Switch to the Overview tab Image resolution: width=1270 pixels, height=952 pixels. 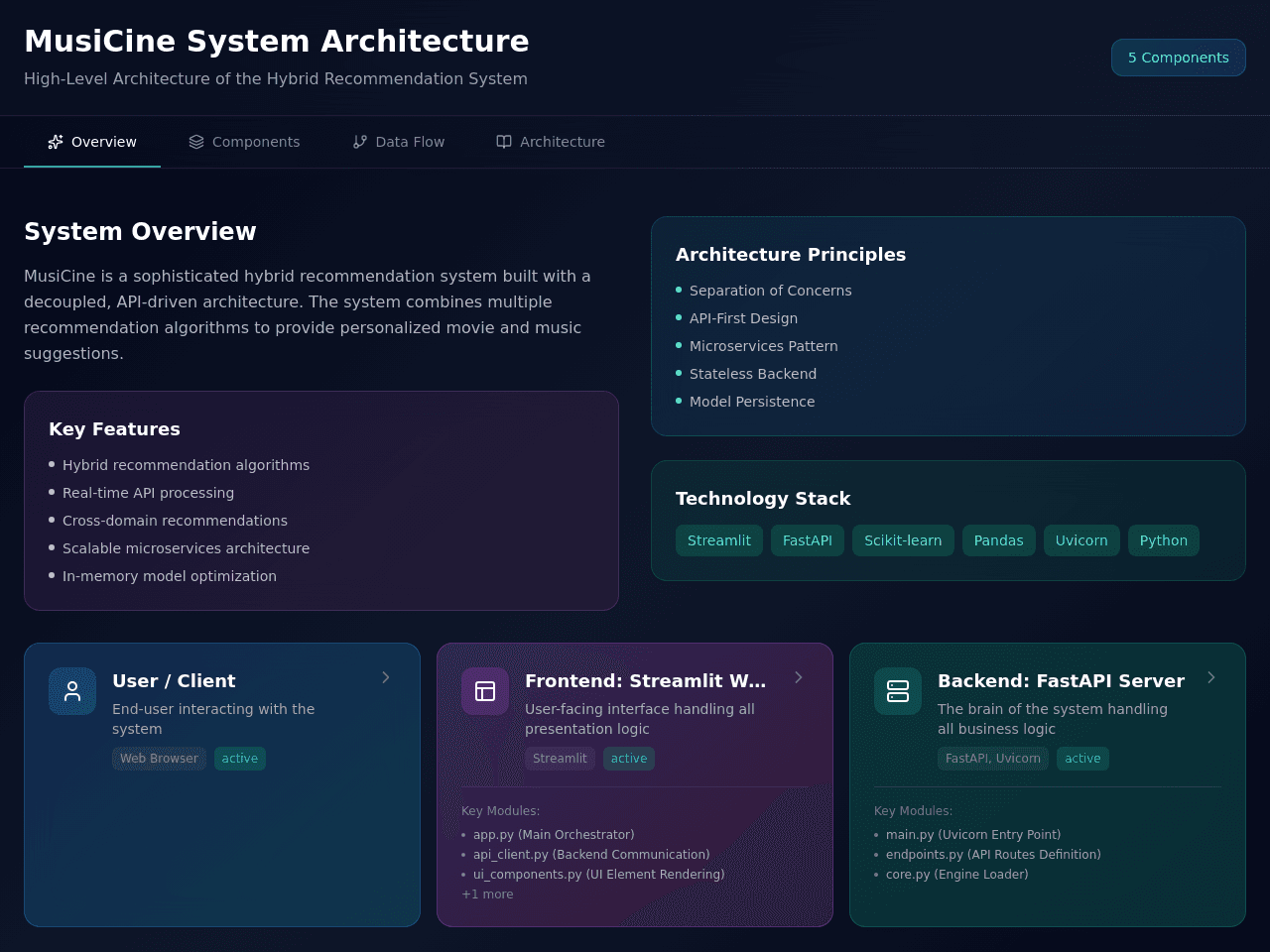[x=92, y=142]
